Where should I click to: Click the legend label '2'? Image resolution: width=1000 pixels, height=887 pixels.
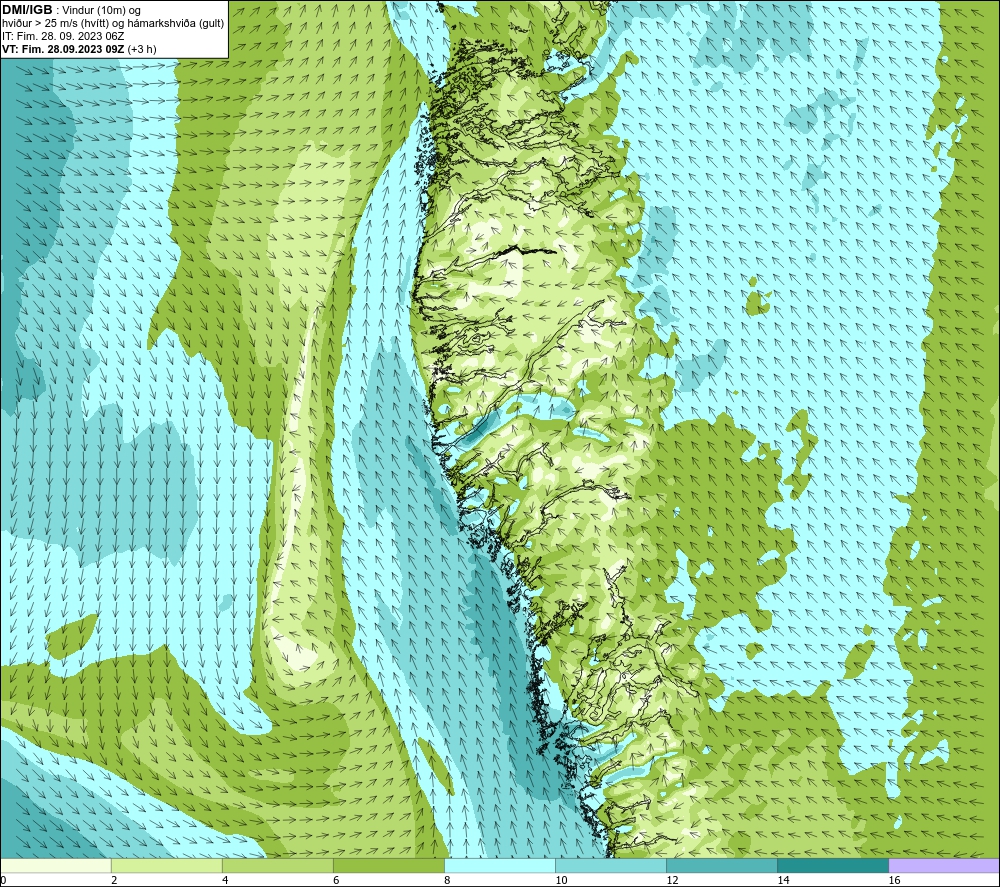(114, 880)
